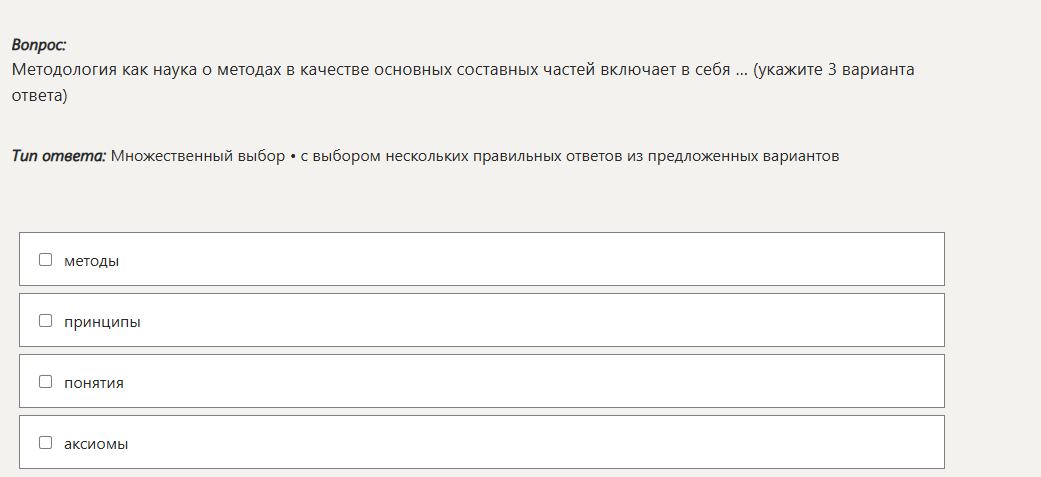Click the '(укажите 3 варианта' hint text

834,70
